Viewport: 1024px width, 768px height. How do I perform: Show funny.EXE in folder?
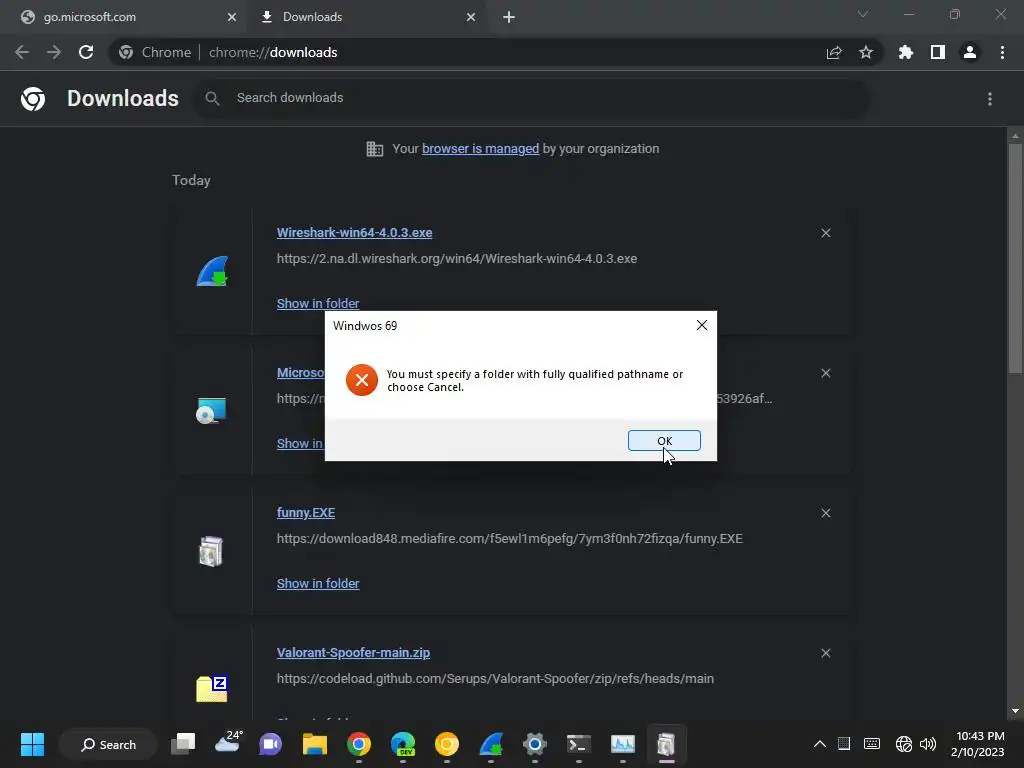point(317,584)
